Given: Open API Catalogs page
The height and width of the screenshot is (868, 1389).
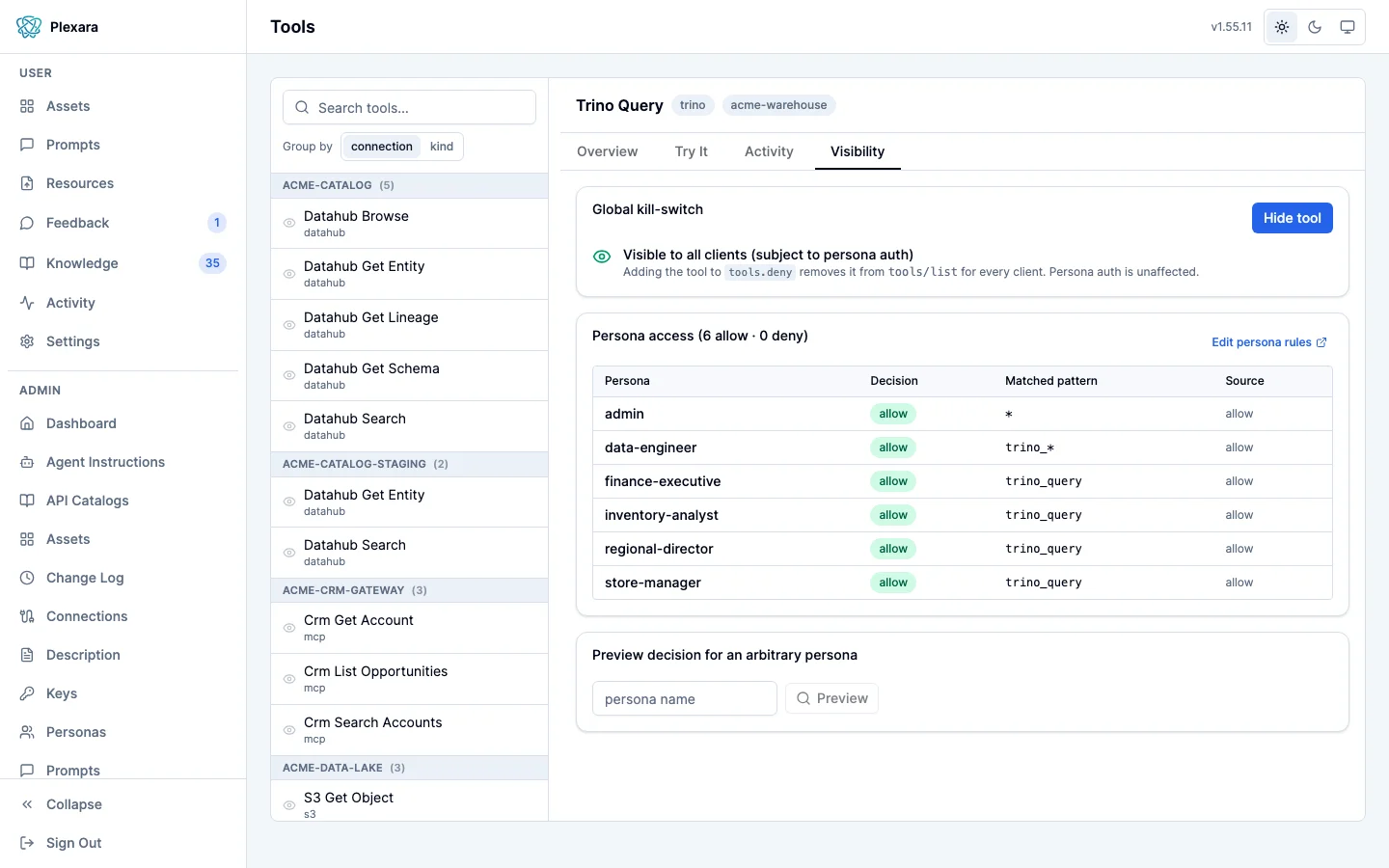Looking at the screenshot, I should tap(123, 501).
